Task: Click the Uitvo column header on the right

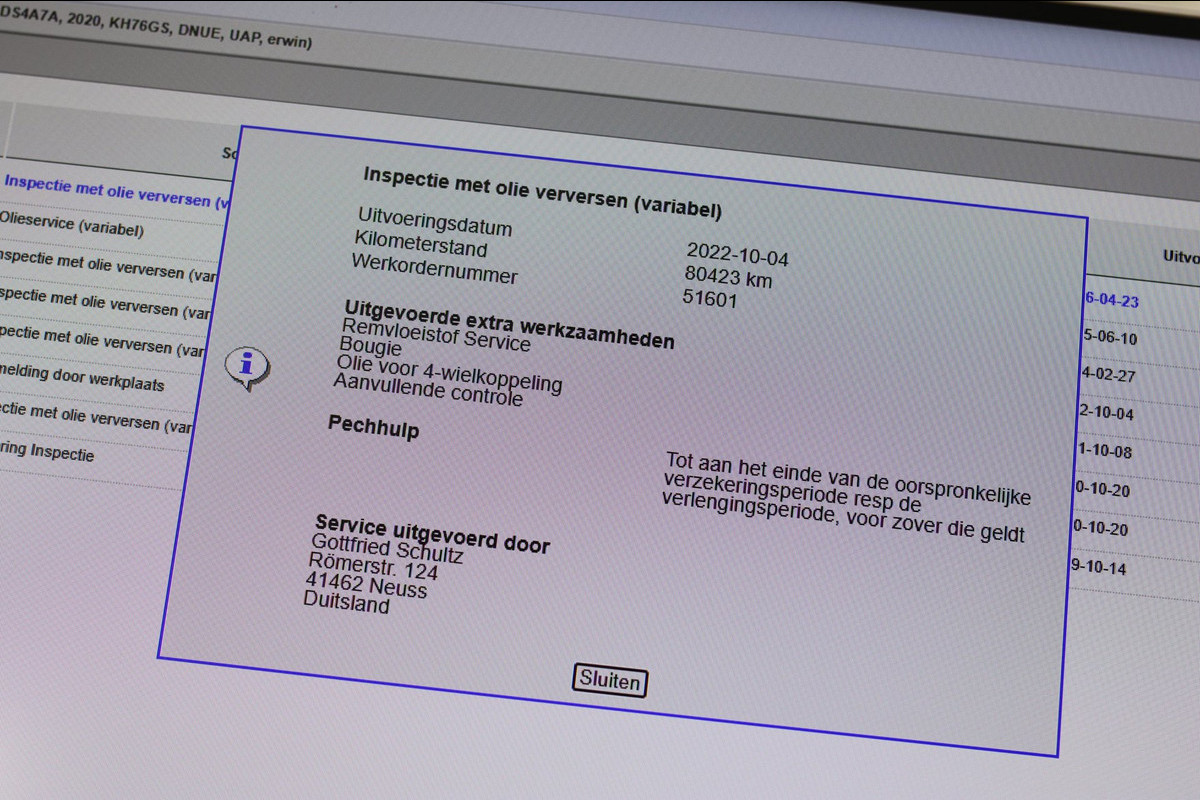Action: click(1180, 257)
